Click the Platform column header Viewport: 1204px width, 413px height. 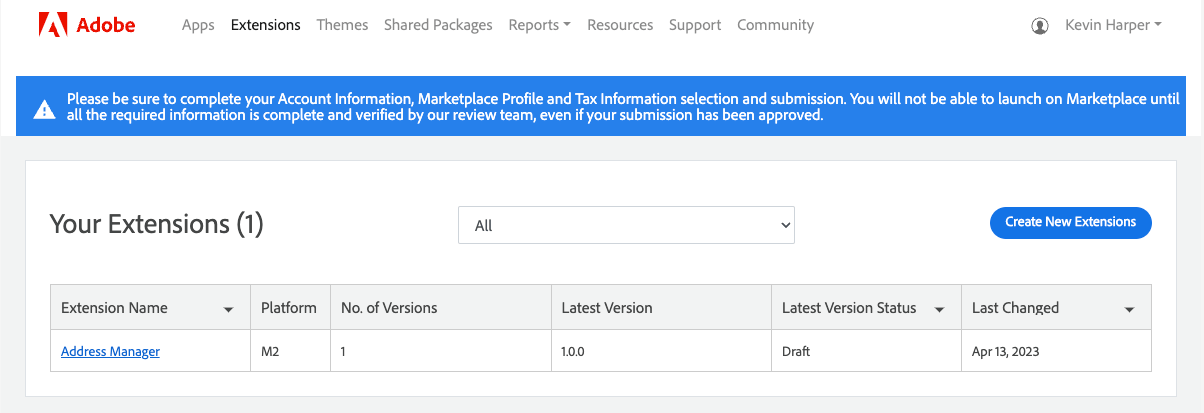click(289, 308)
